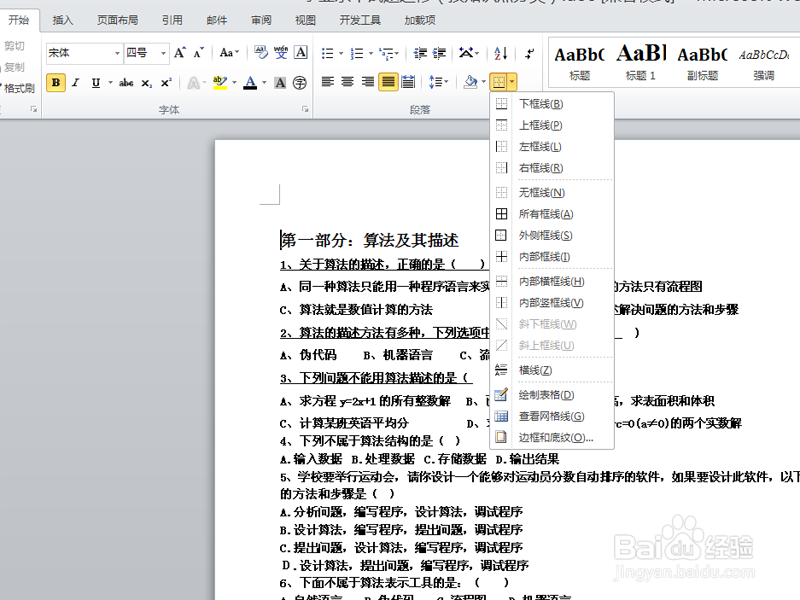Open font name dropdown 宋体
Image resolution: width=800 pixels, height=600 pixels.
tap(117, 53)
